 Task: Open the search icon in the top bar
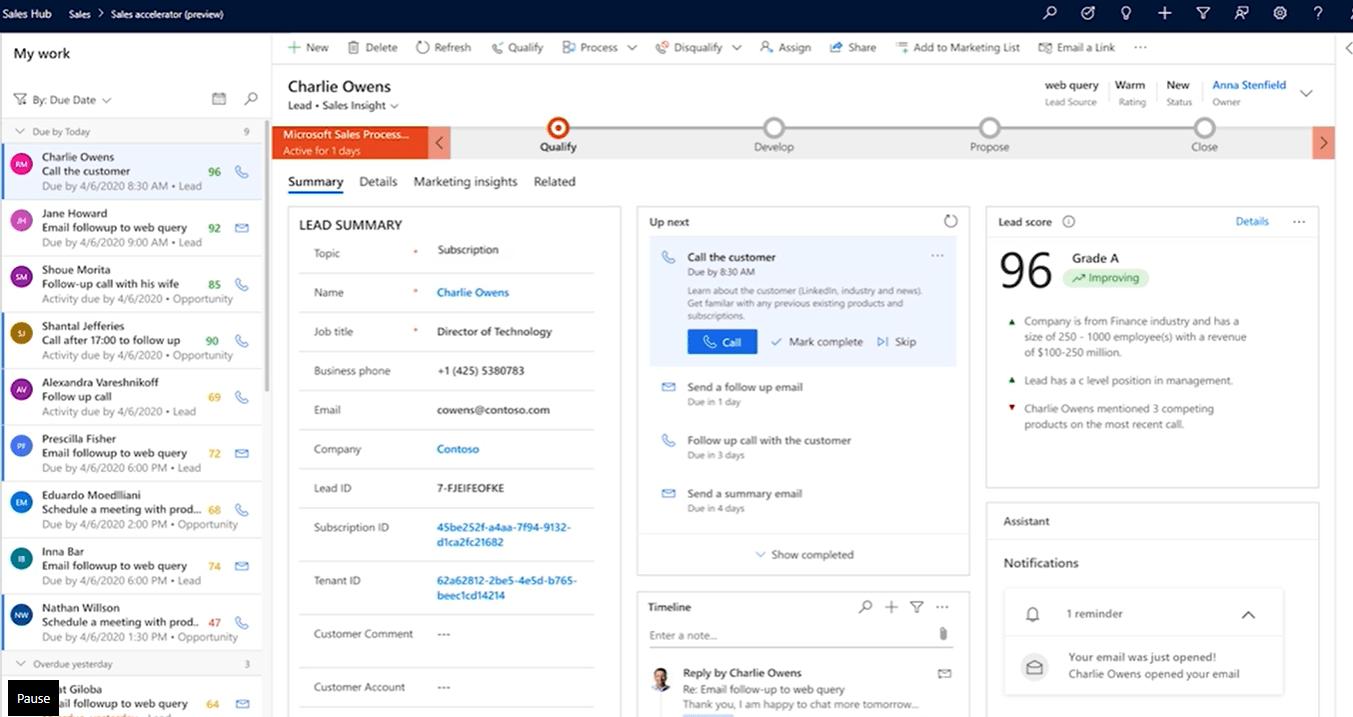click(1050, 14)
